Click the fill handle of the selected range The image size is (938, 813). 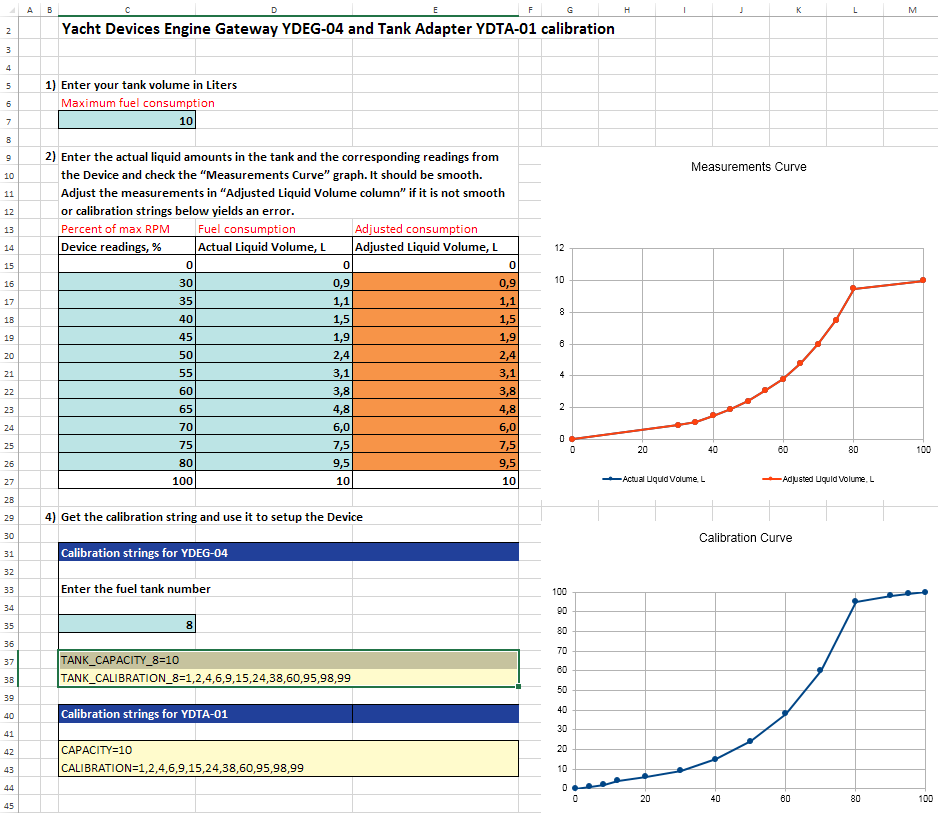point(518,686)
